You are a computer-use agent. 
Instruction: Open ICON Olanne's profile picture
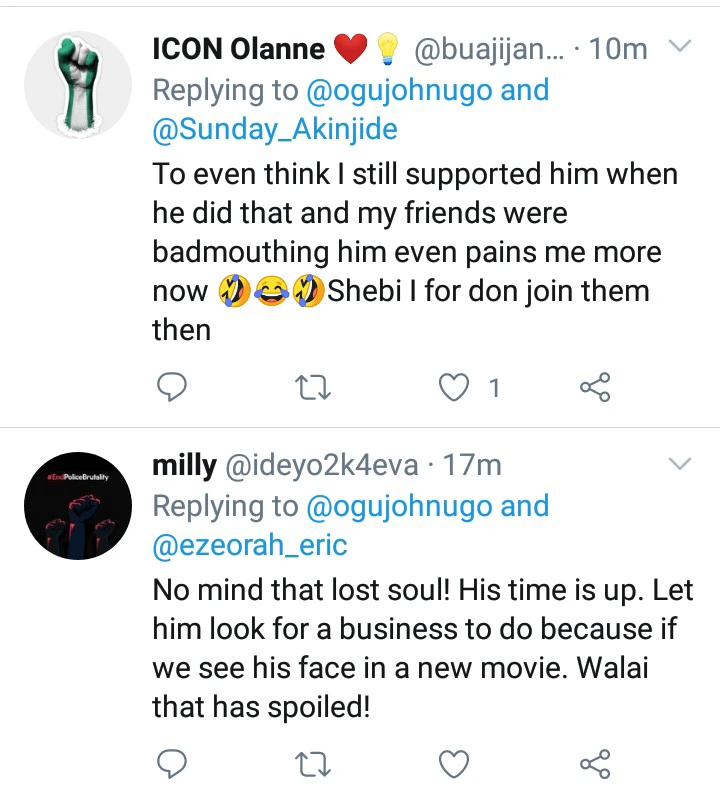coord(78,83)
